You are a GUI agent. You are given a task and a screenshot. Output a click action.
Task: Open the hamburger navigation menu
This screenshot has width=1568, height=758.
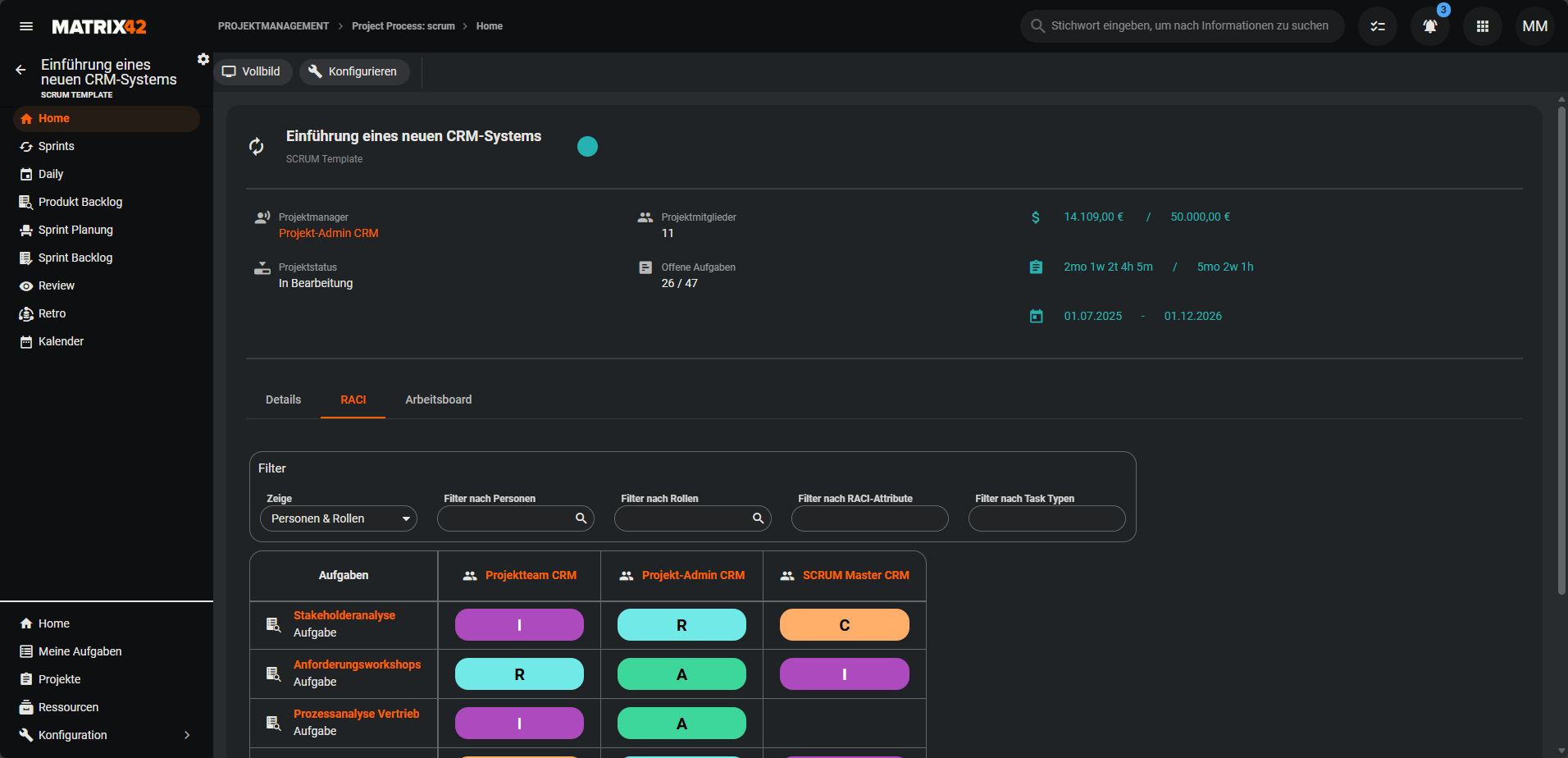(26, 26)
